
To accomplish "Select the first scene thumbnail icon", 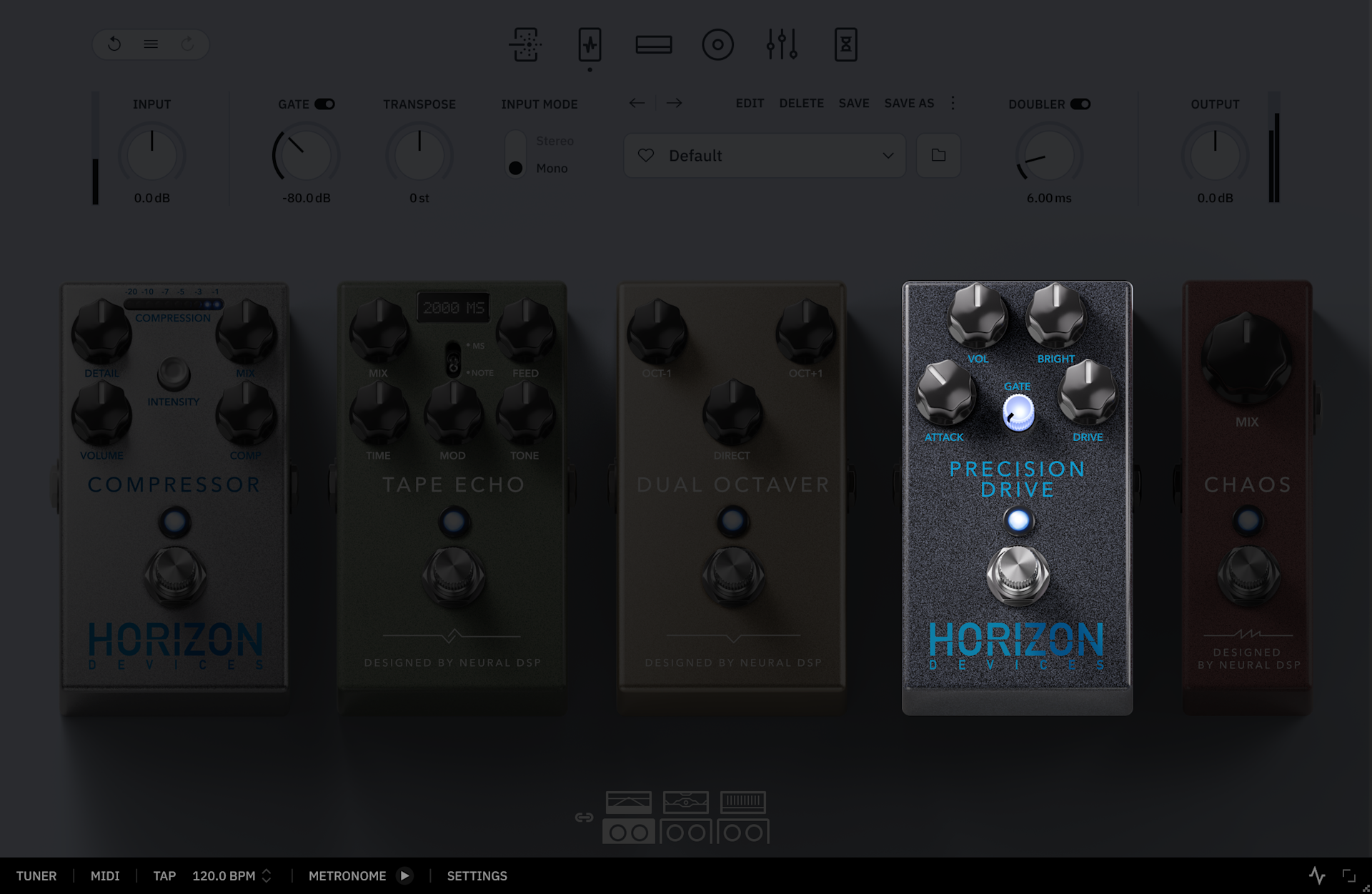I will [x=629, y=803].
